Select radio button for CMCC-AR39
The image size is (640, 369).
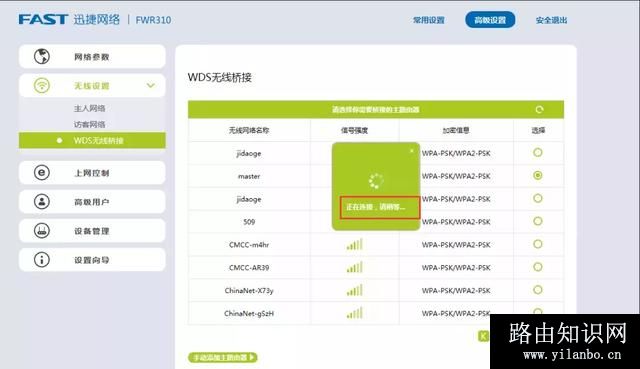click(538, 267)
